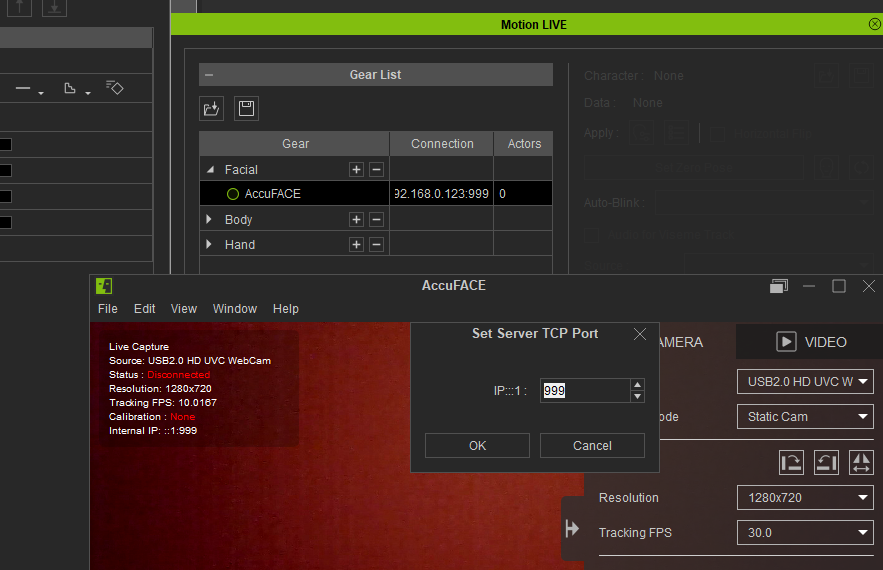883x570 pixels.
Task: Flip camera view horizontally icon
Action: 861,463
